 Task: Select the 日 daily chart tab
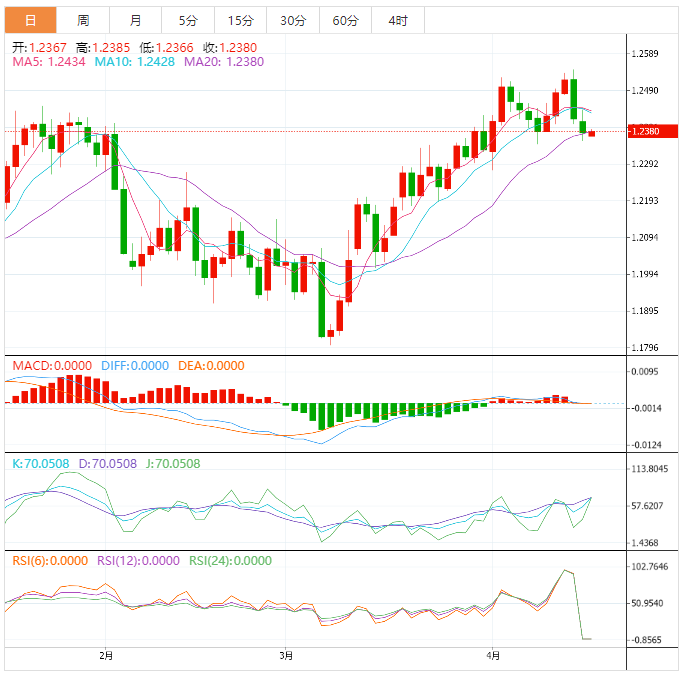[30, 20]
